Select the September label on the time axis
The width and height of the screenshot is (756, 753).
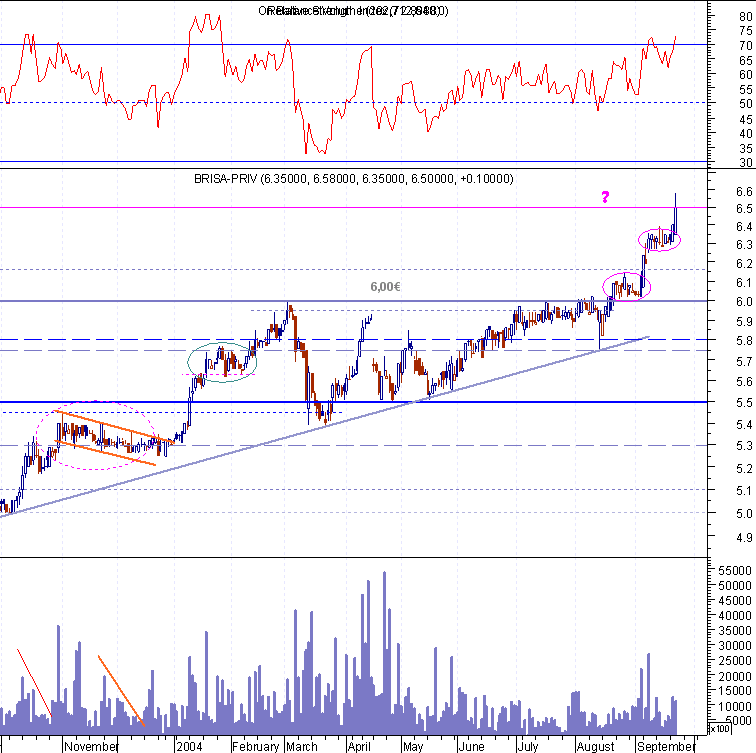point(666,746)
